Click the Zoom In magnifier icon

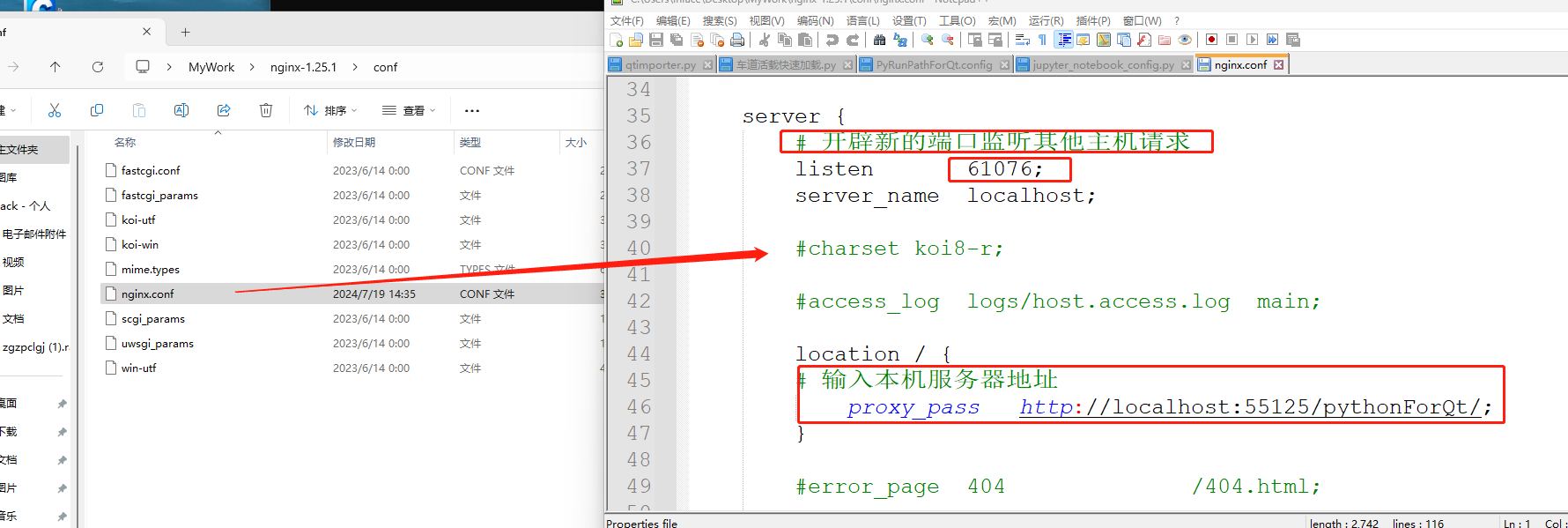click(x=927, y=40)
